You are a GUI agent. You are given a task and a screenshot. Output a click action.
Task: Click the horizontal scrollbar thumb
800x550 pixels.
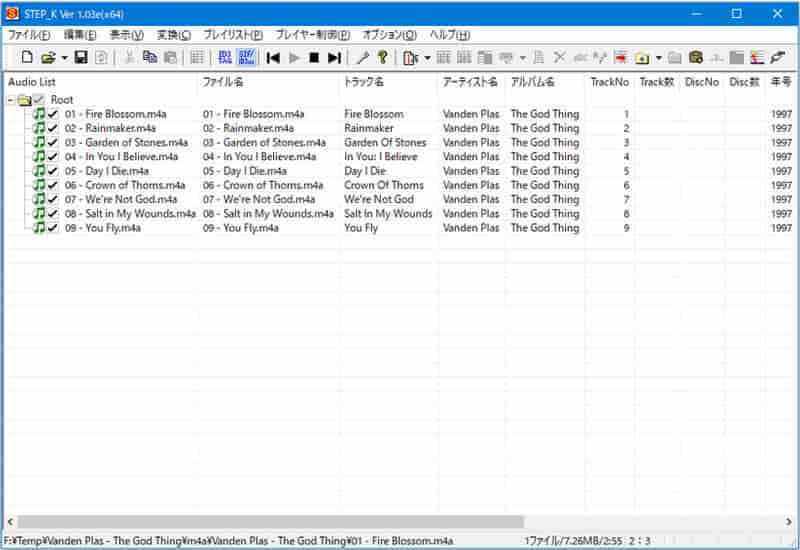pos(270,522)
